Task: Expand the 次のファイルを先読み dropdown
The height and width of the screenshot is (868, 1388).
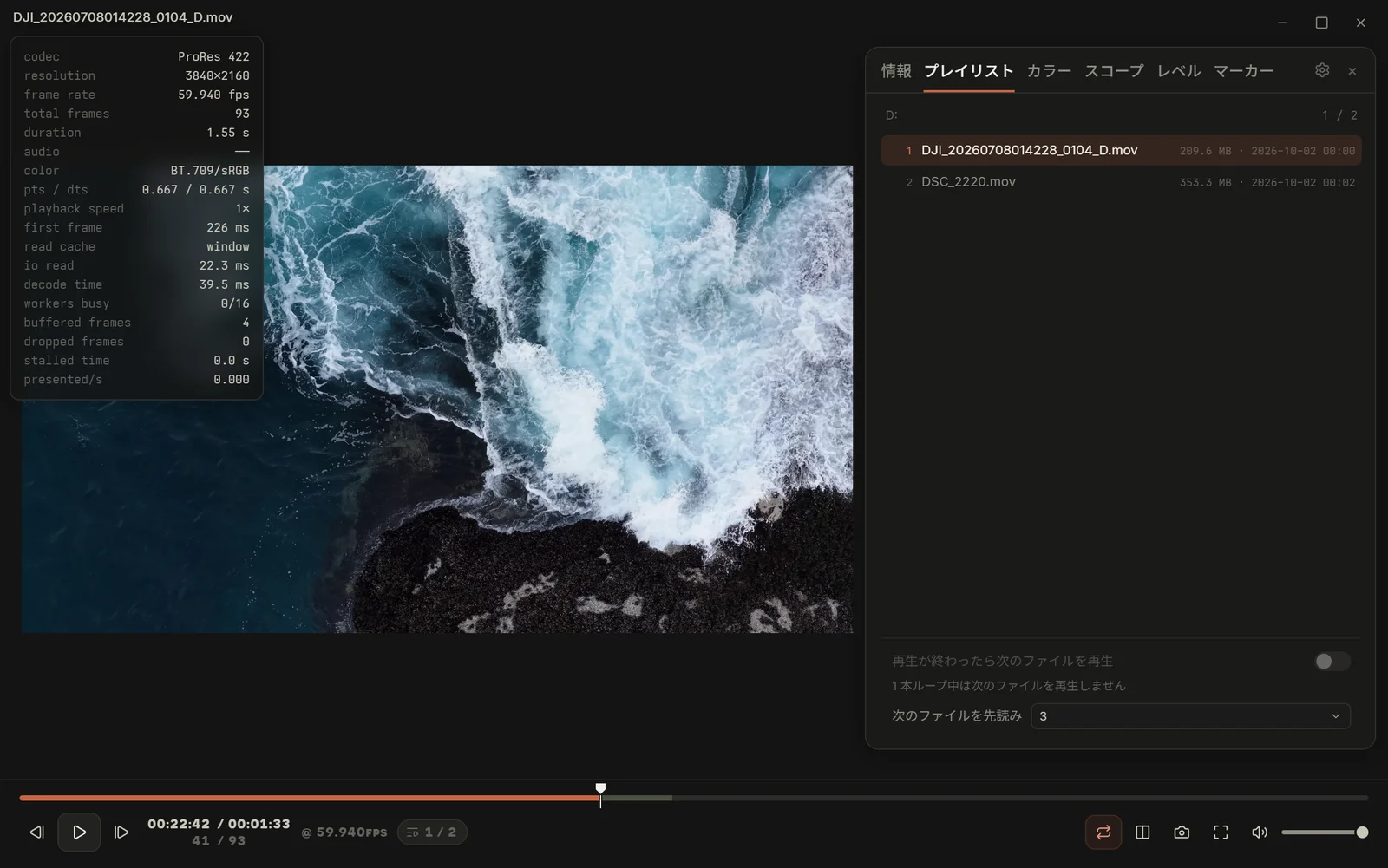Action: (1190, 716)
